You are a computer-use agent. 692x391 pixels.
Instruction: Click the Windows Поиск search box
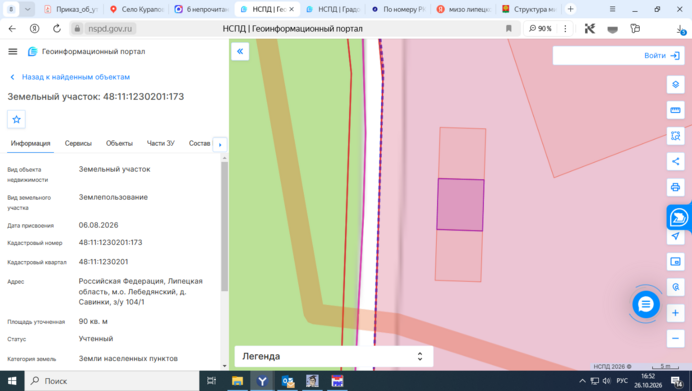(x=111, y=381)
